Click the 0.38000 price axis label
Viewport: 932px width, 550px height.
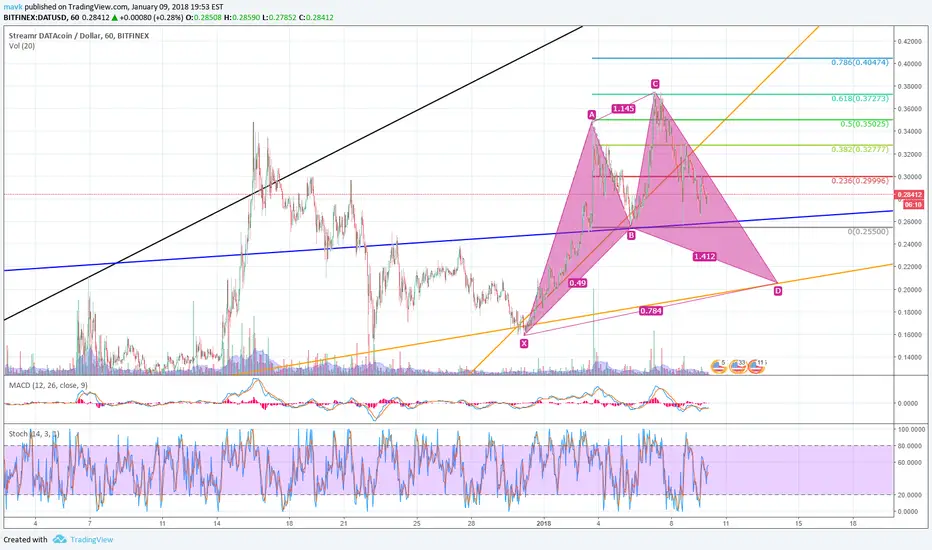coord(909,86)
